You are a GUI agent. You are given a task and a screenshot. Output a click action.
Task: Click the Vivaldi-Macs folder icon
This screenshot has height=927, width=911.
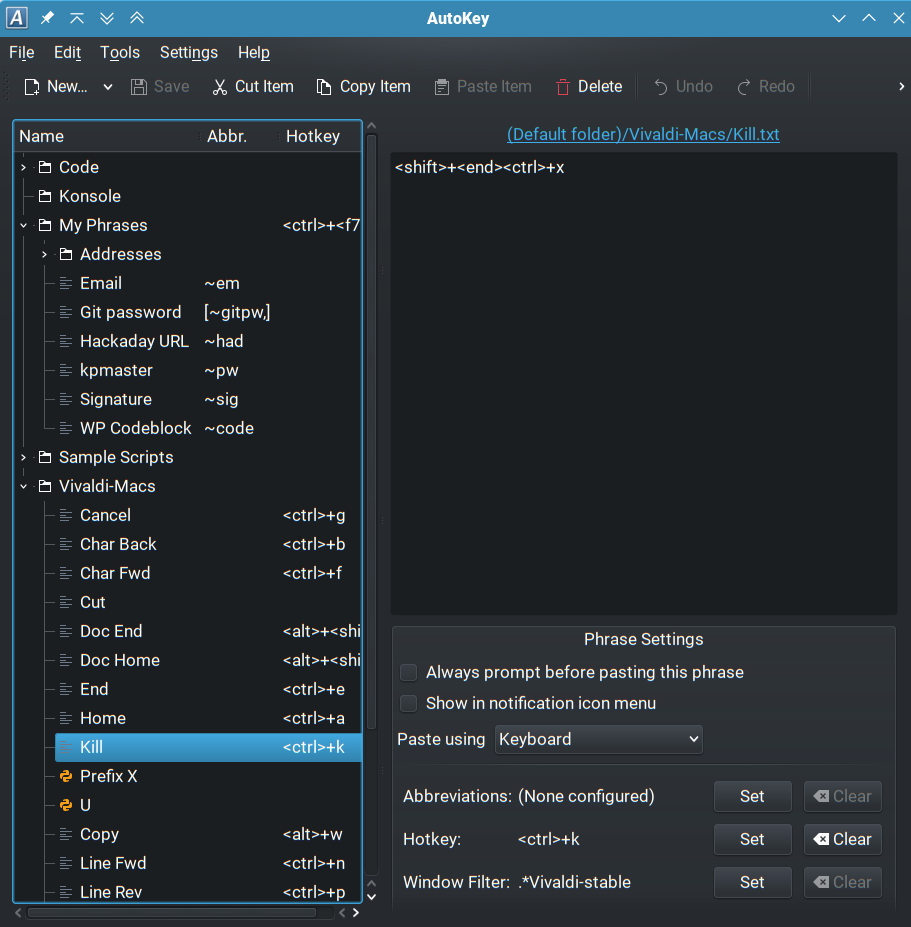(44, 487)
